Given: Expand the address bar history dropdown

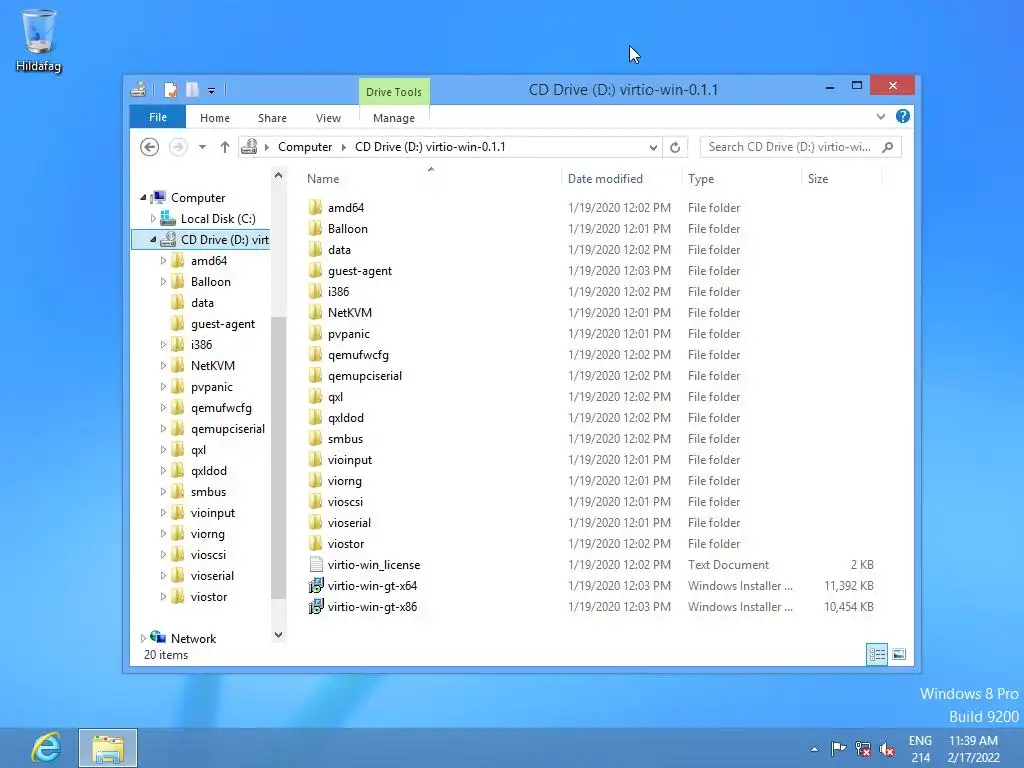Looking at the screenshot, I should tap(653, 148).
